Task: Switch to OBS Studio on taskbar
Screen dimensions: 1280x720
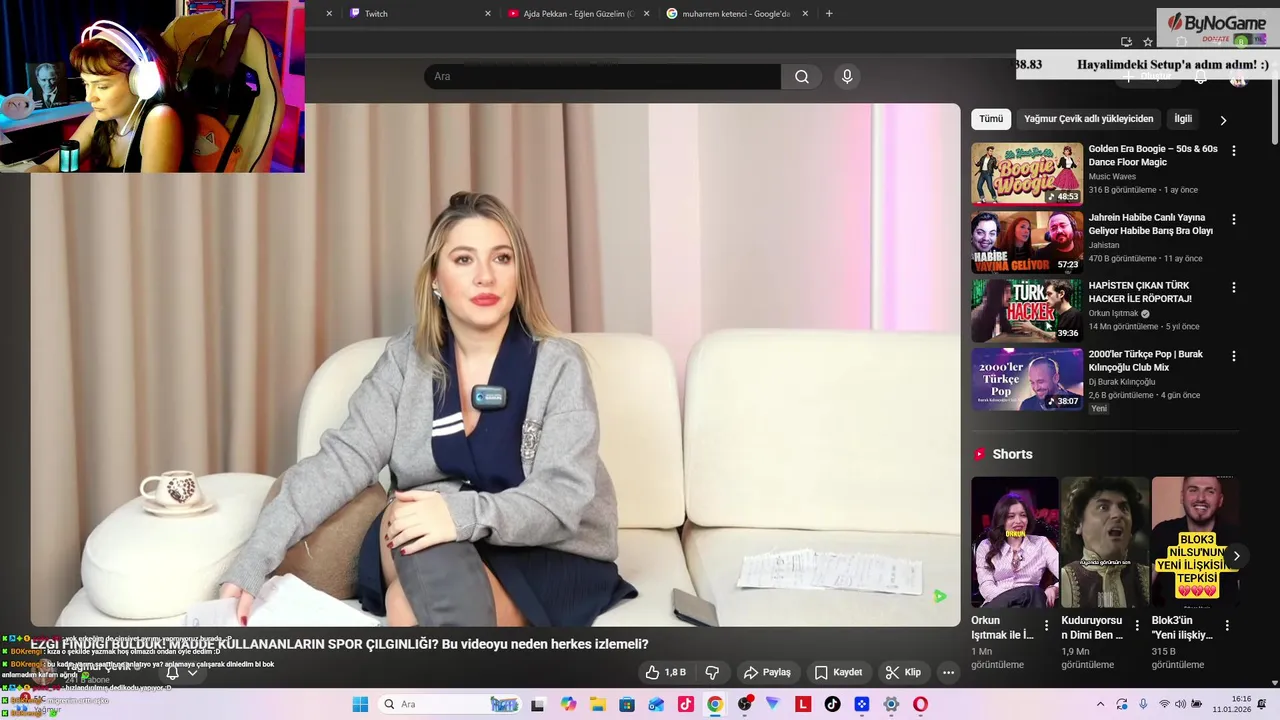Action: point(744,704)
